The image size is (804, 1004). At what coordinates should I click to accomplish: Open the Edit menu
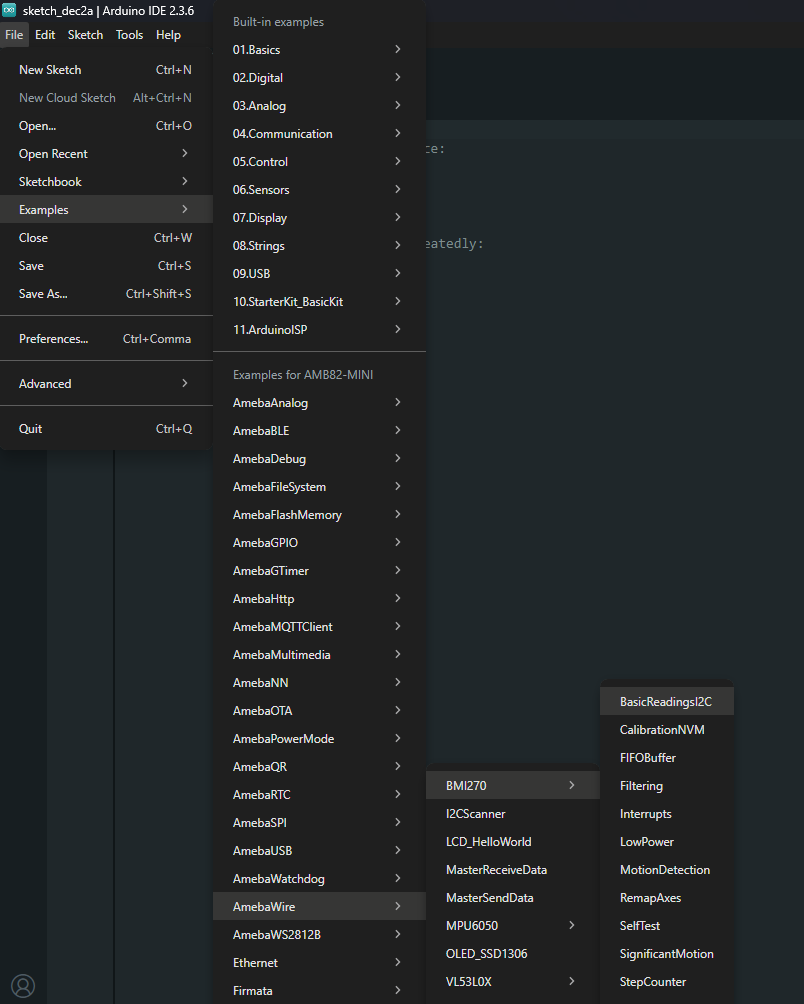45,35
